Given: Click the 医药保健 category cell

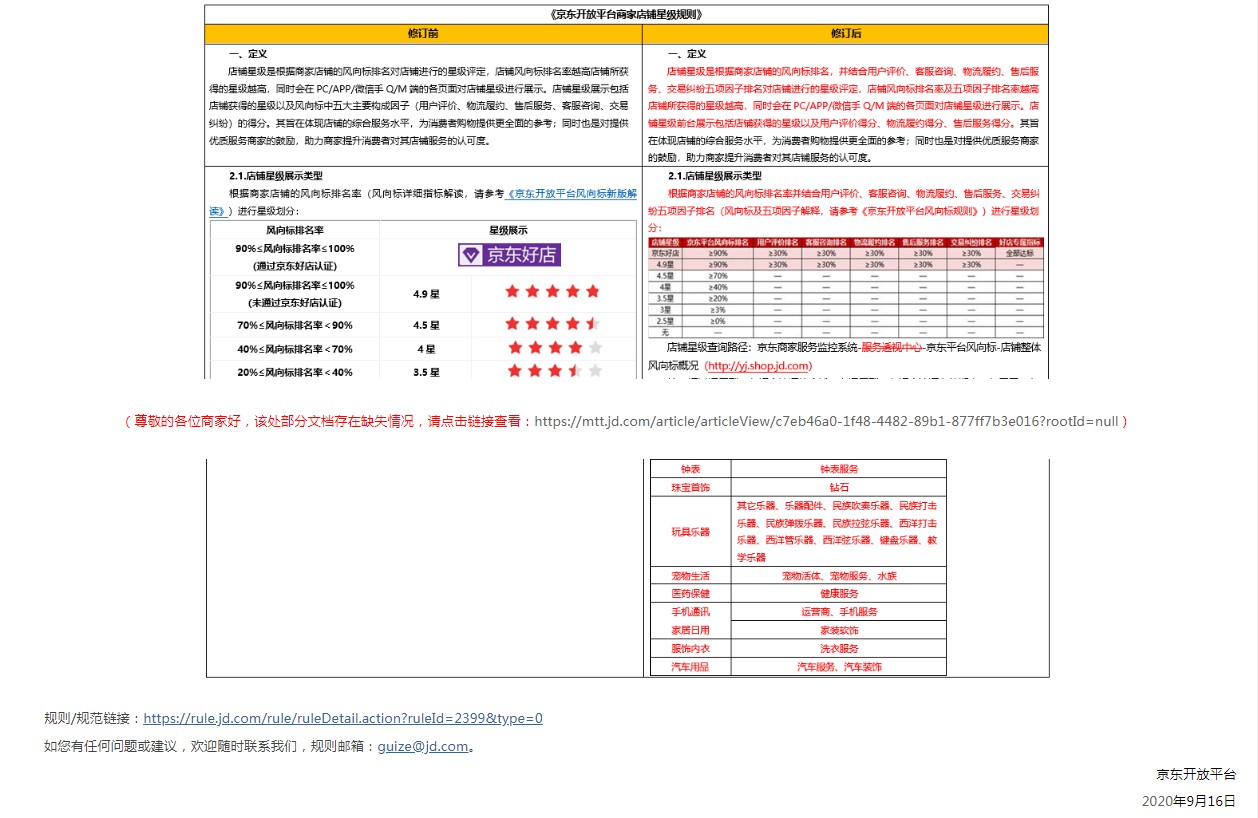Looking at the screenshot, I should point(691,594).
